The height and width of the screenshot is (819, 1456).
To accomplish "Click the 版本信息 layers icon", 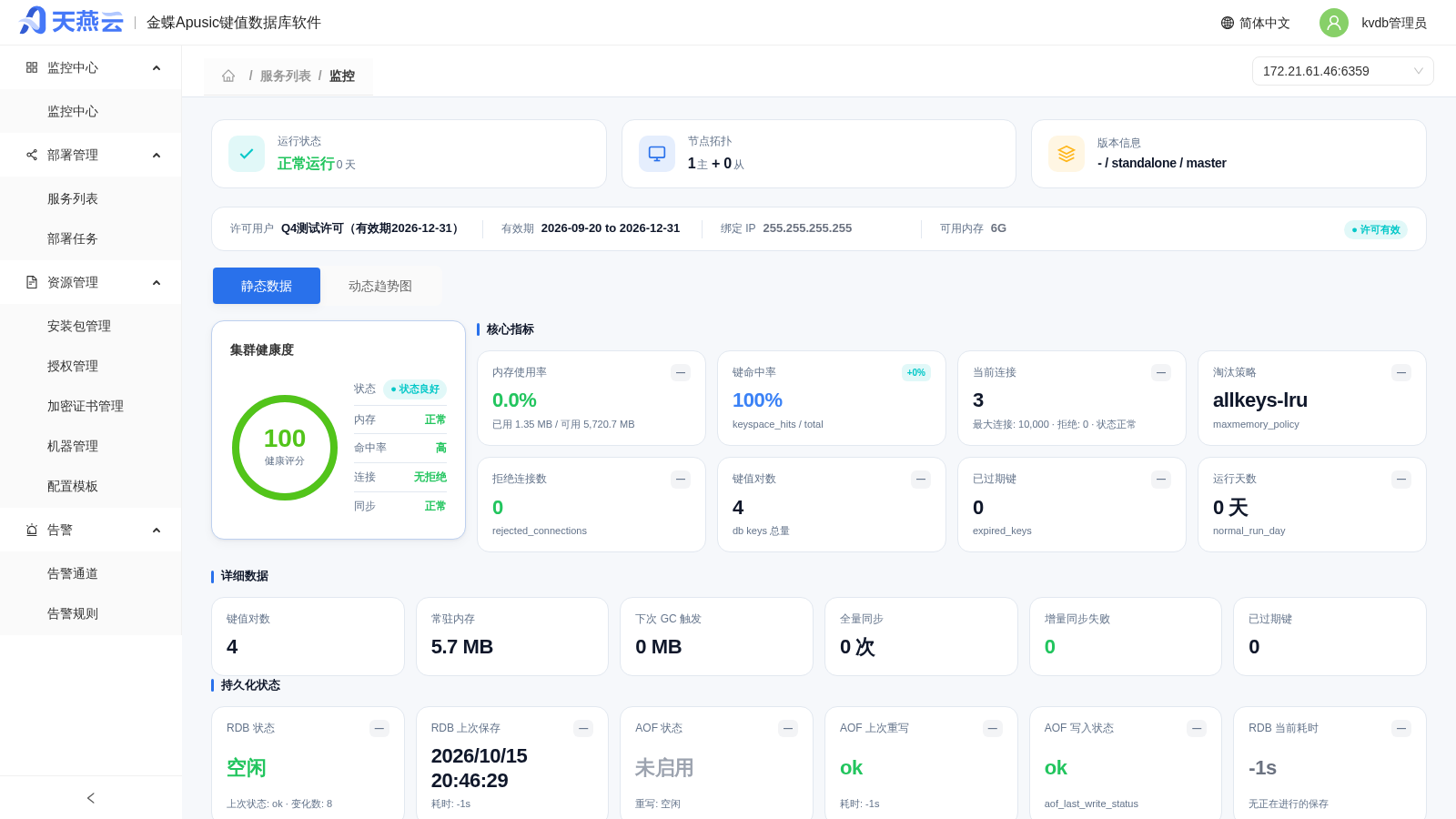I will (x=1067, y=154).
